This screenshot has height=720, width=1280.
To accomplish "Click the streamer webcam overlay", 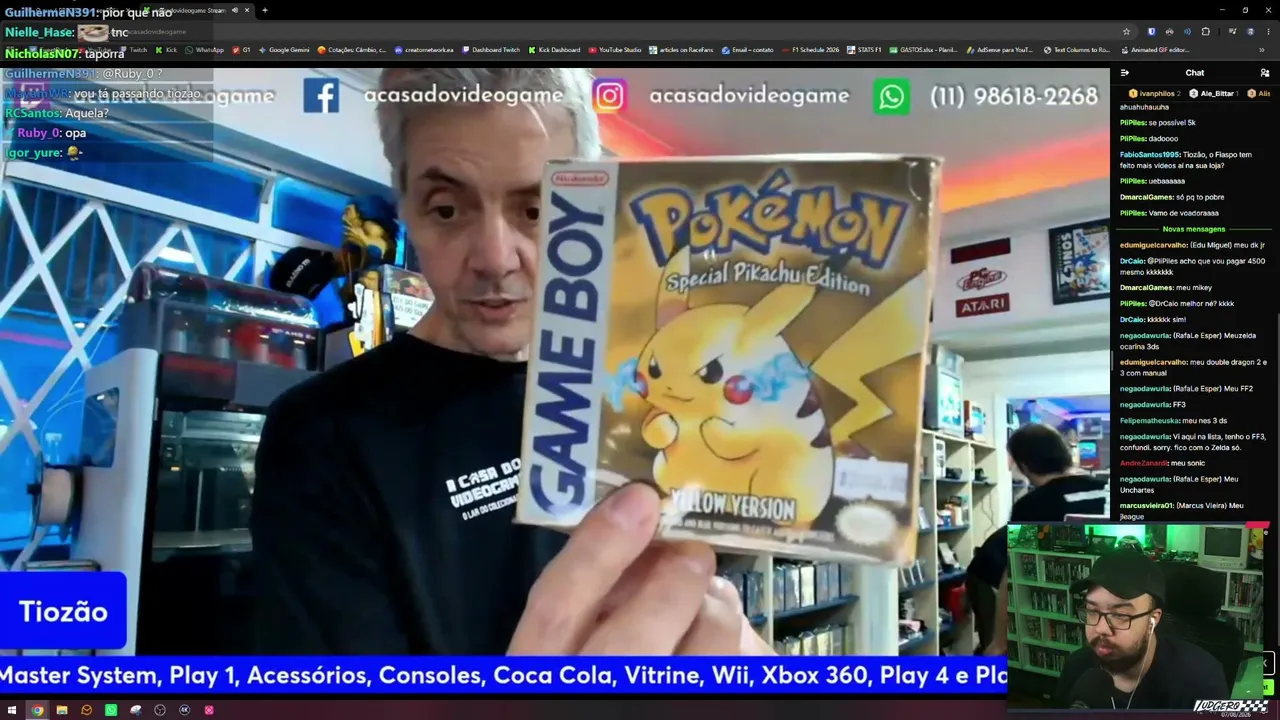I will click(1138, 618).
